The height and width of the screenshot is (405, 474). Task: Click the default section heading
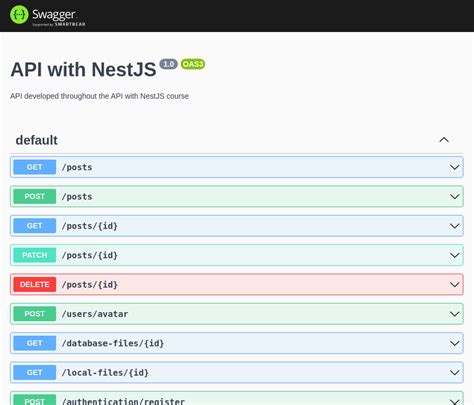pos(37,140)
